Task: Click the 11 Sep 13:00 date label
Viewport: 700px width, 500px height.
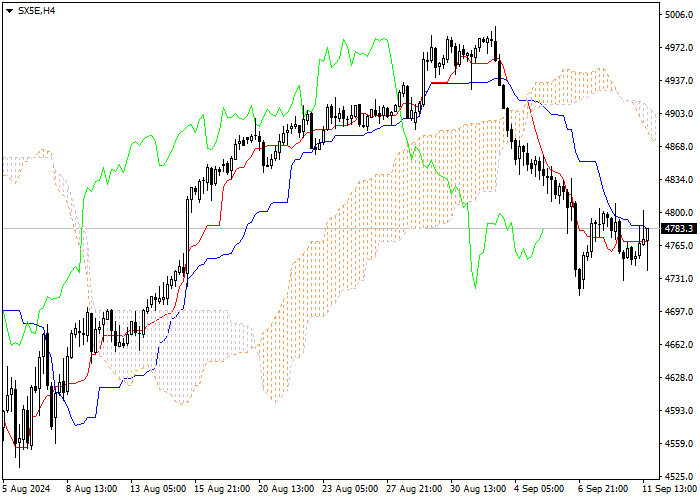Action: 670,489
